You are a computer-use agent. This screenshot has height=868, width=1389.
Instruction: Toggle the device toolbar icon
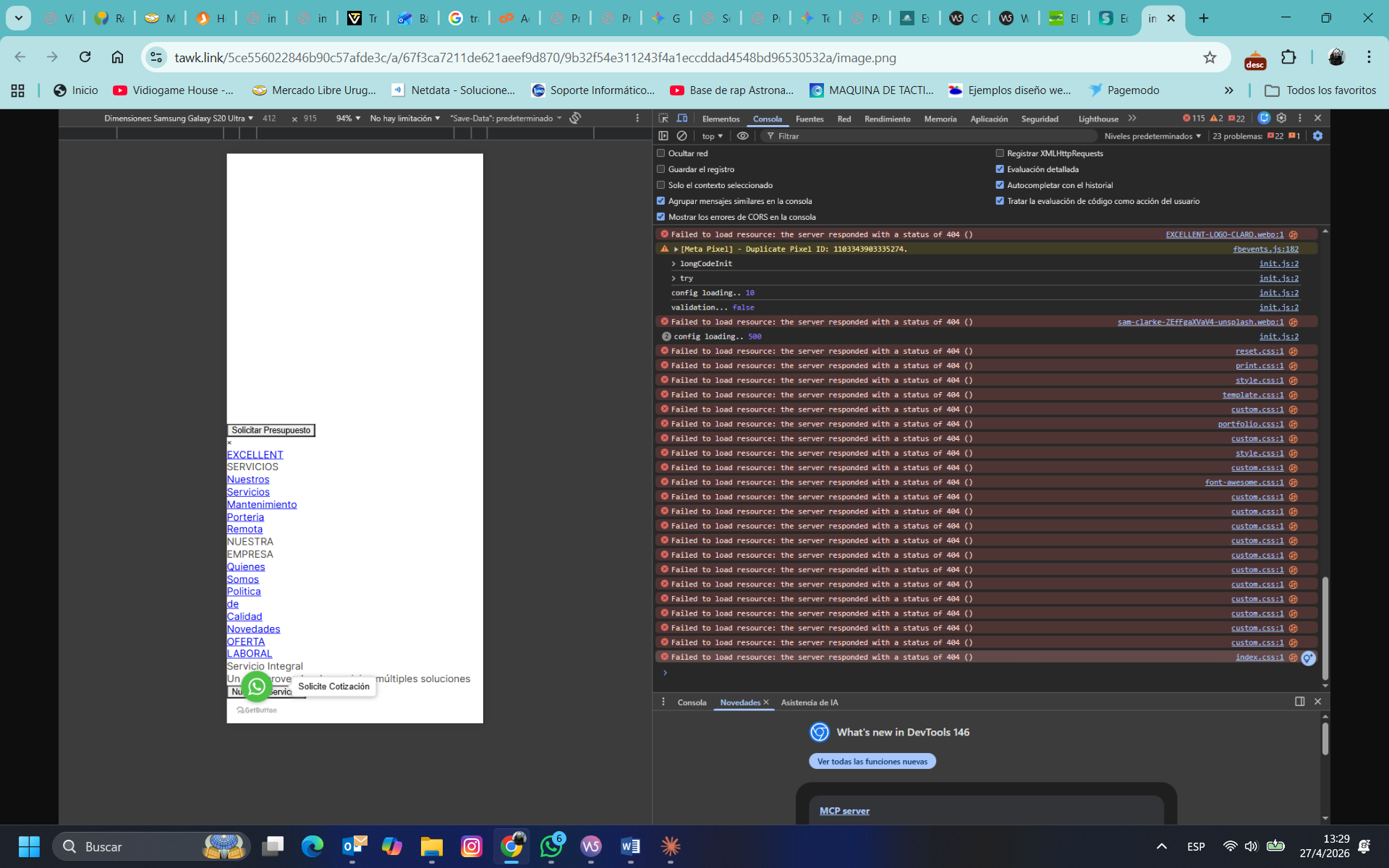[x=681, y=118]
